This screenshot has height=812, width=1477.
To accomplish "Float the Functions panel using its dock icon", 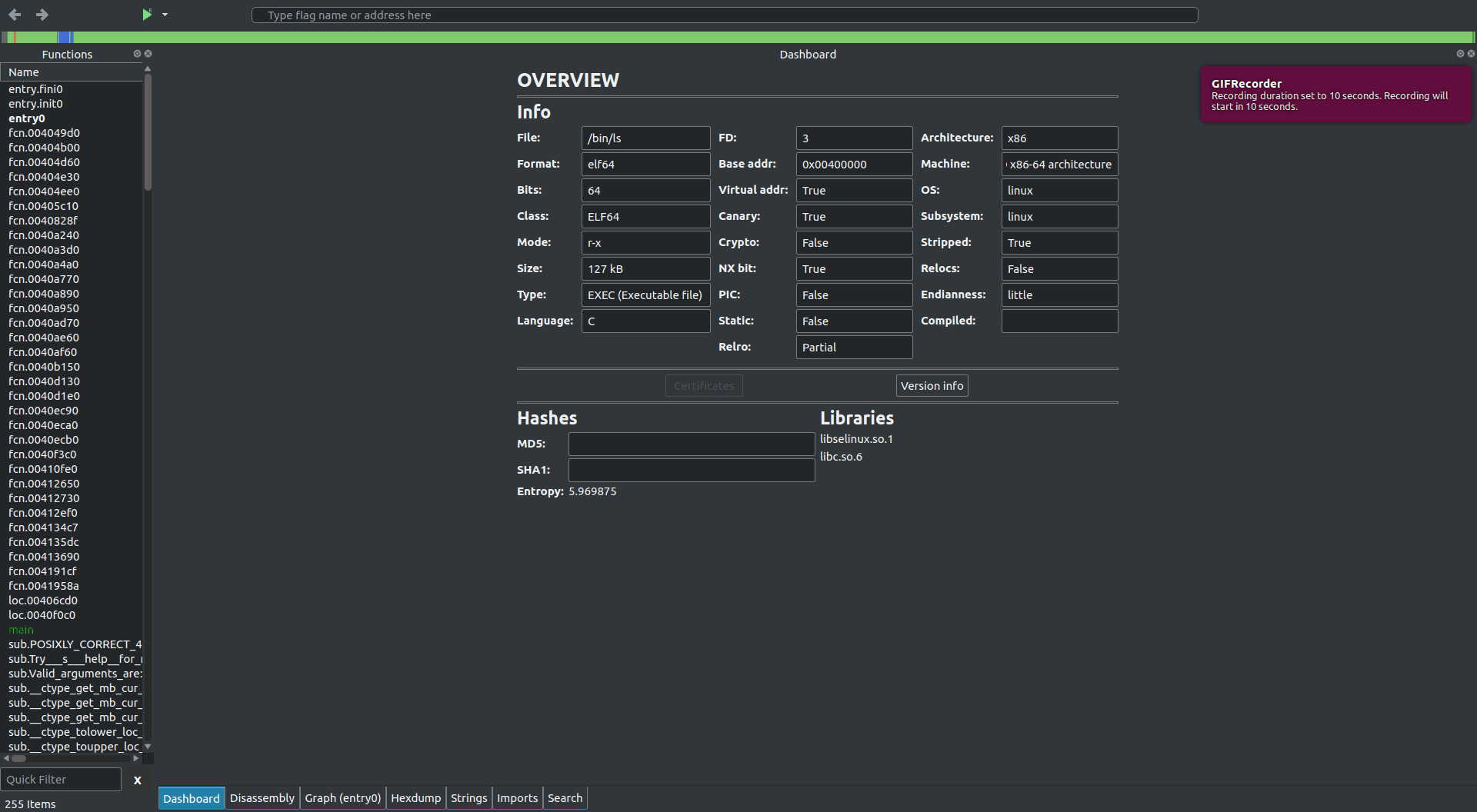I will (x=137, y=54).
